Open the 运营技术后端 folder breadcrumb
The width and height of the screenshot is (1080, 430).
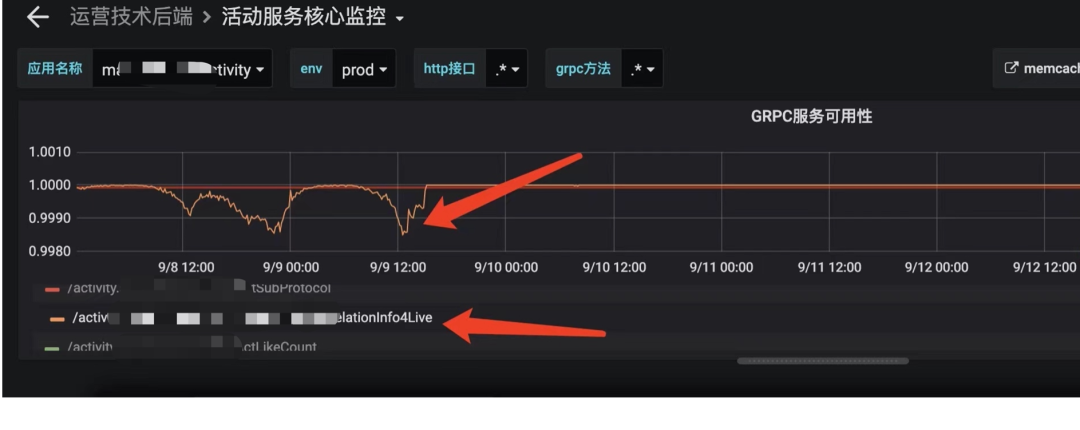click(x=131, y=17)
